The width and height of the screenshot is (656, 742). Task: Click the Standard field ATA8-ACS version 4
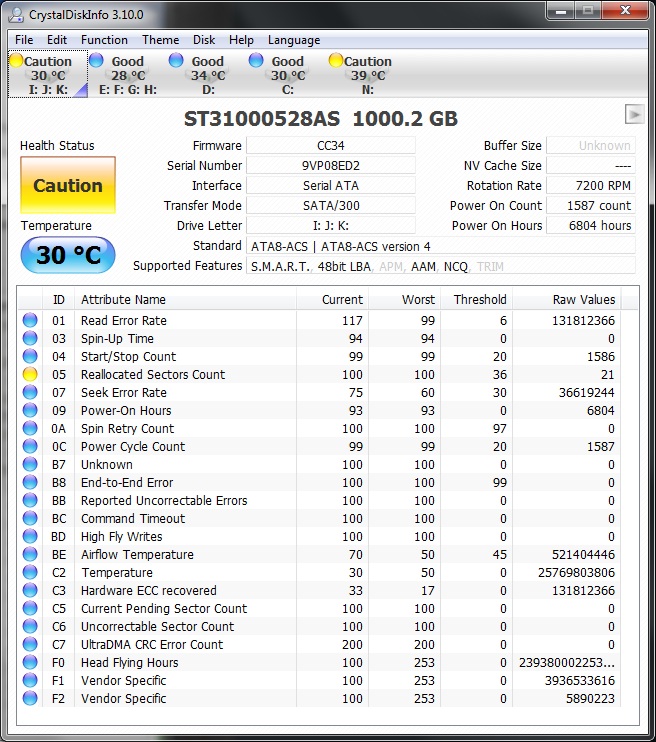(441, 246)
